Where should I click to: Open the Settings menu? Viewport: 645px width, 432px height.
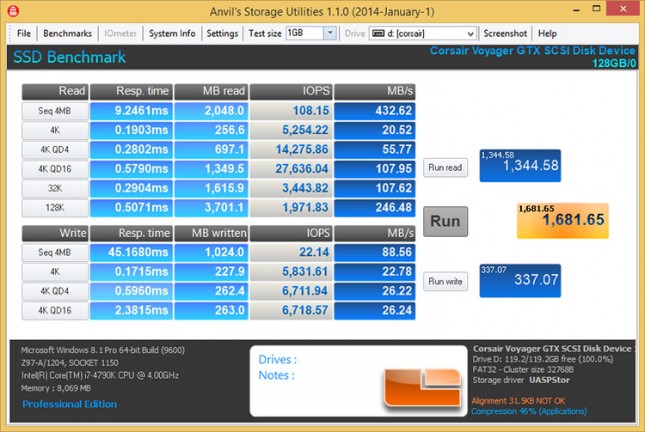[222, 33]
